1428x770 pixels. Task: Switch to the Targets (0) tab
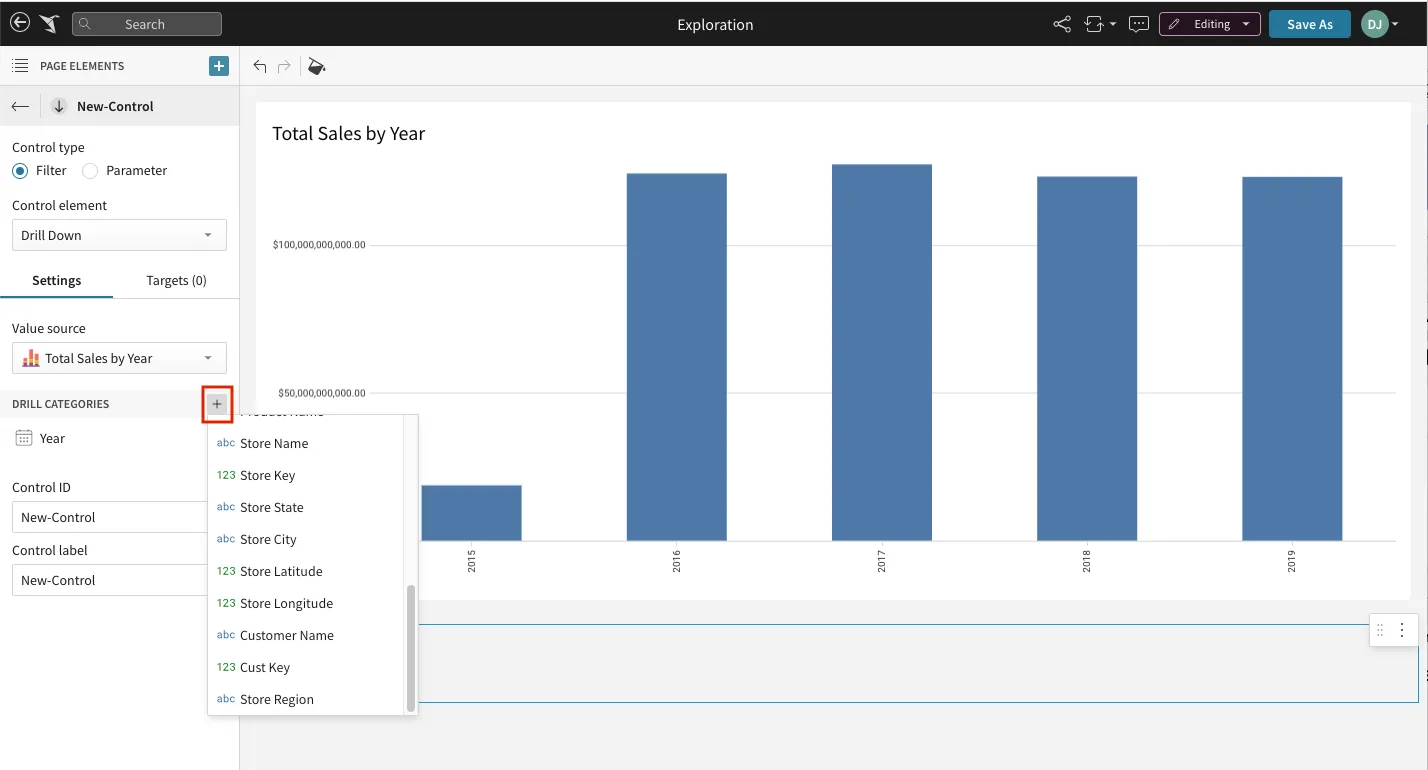176,280
